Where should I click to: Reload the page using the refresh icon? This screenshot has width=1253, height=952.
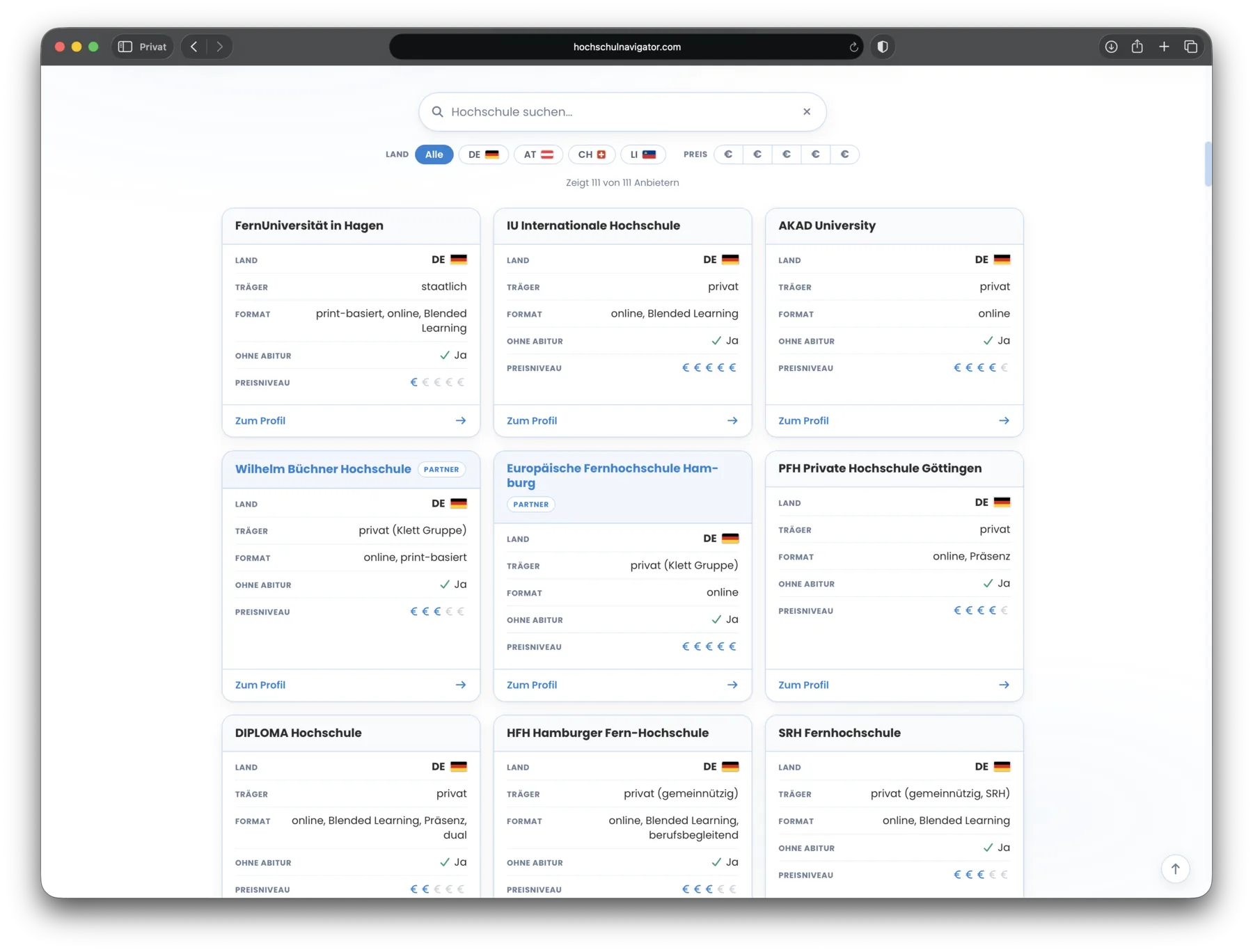pos(853,47)
